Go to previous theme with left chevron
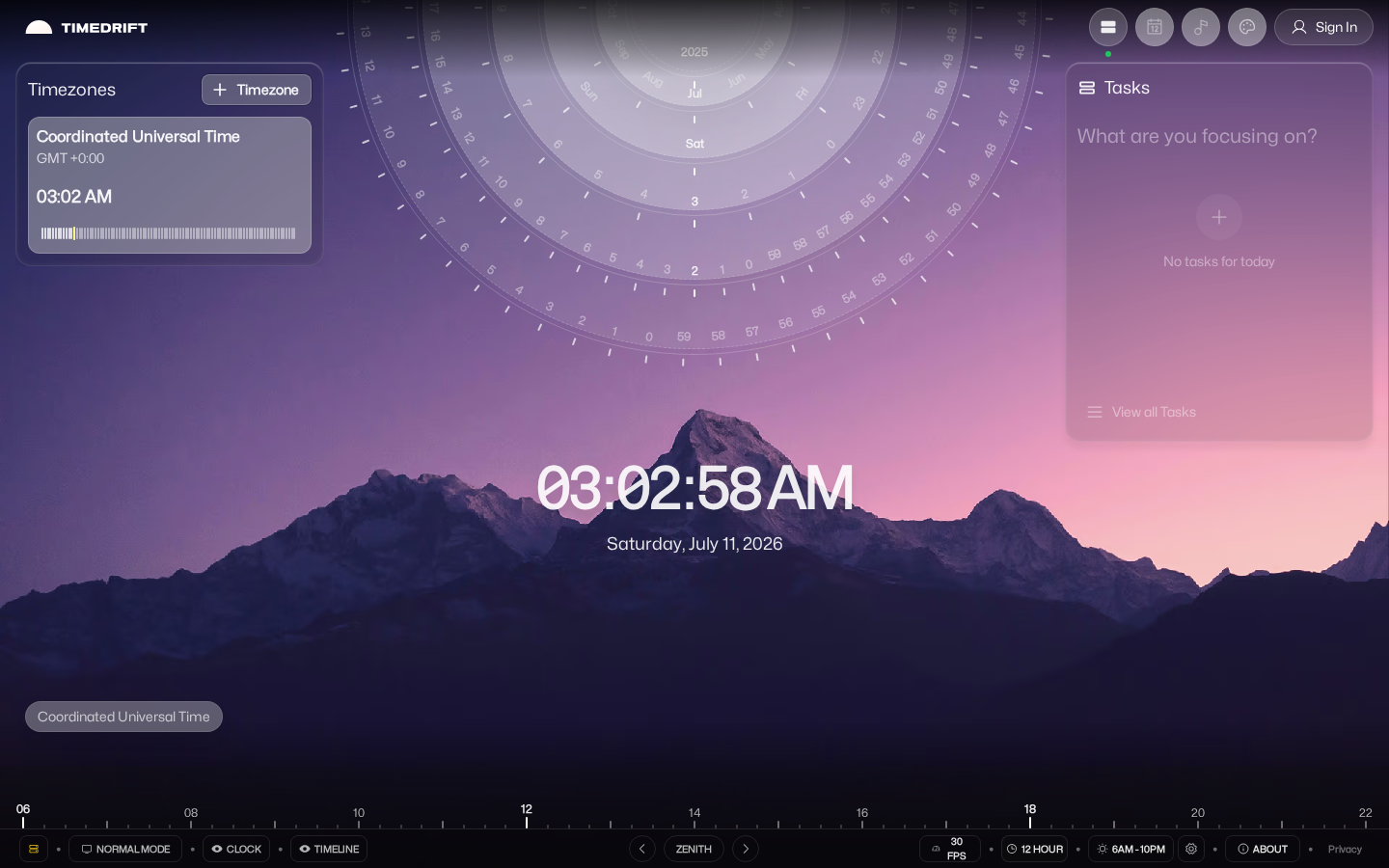 click(642, 849)
